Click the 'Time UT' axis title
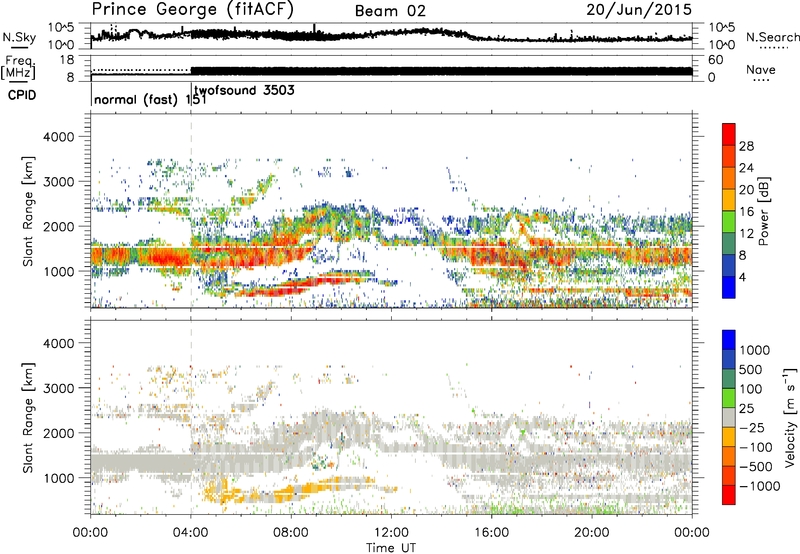 tap(391, 548)
